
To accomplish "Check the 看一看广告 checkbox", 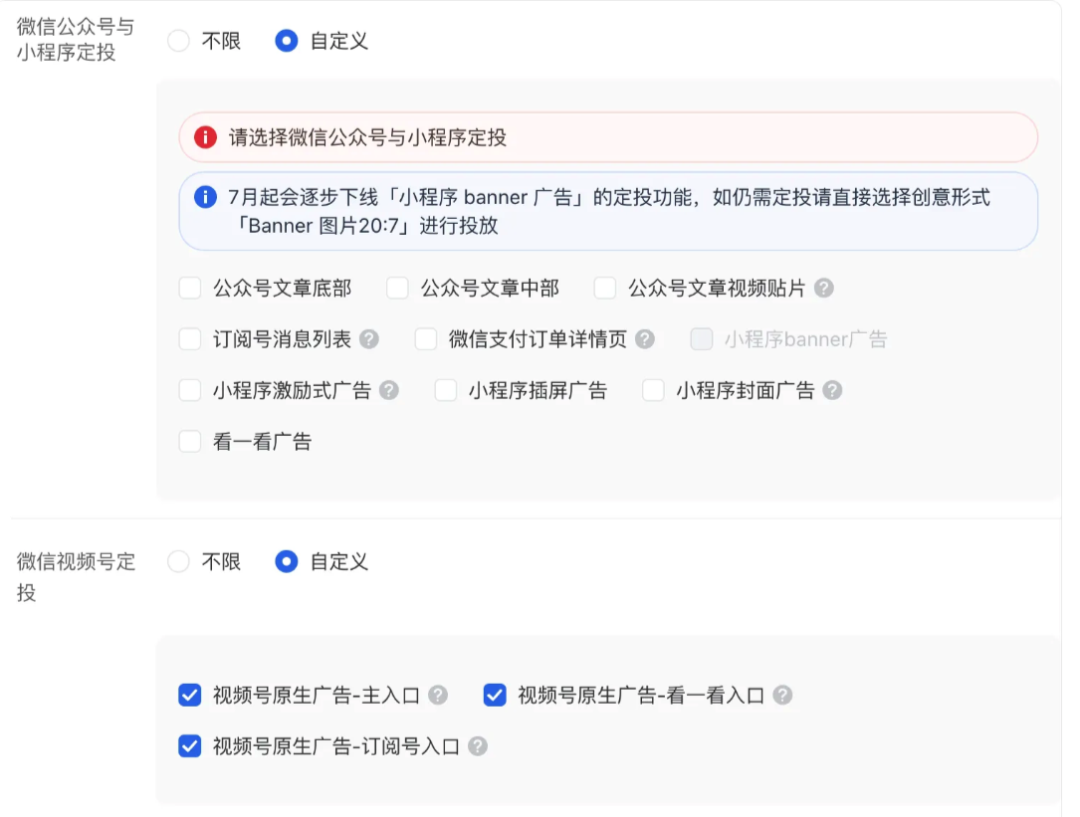I will point(190,442).
